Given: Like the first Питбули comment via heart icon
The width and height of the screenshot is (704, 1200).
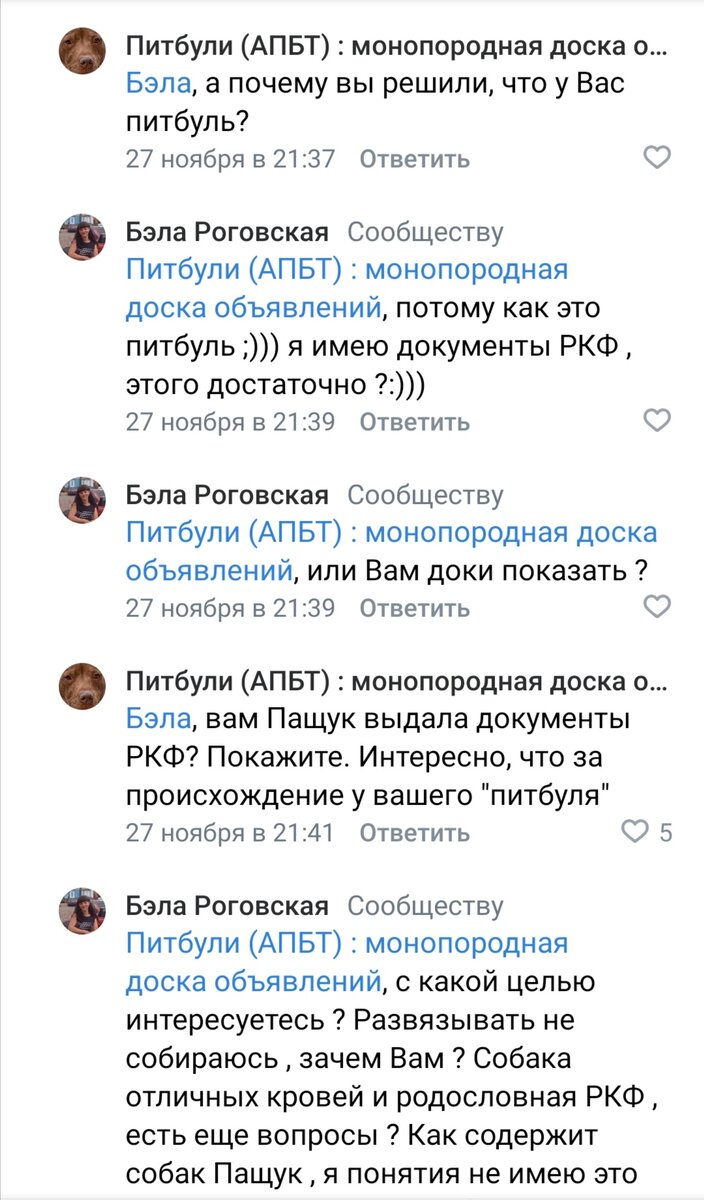Looking at the screenshot, I should [659, 157].
